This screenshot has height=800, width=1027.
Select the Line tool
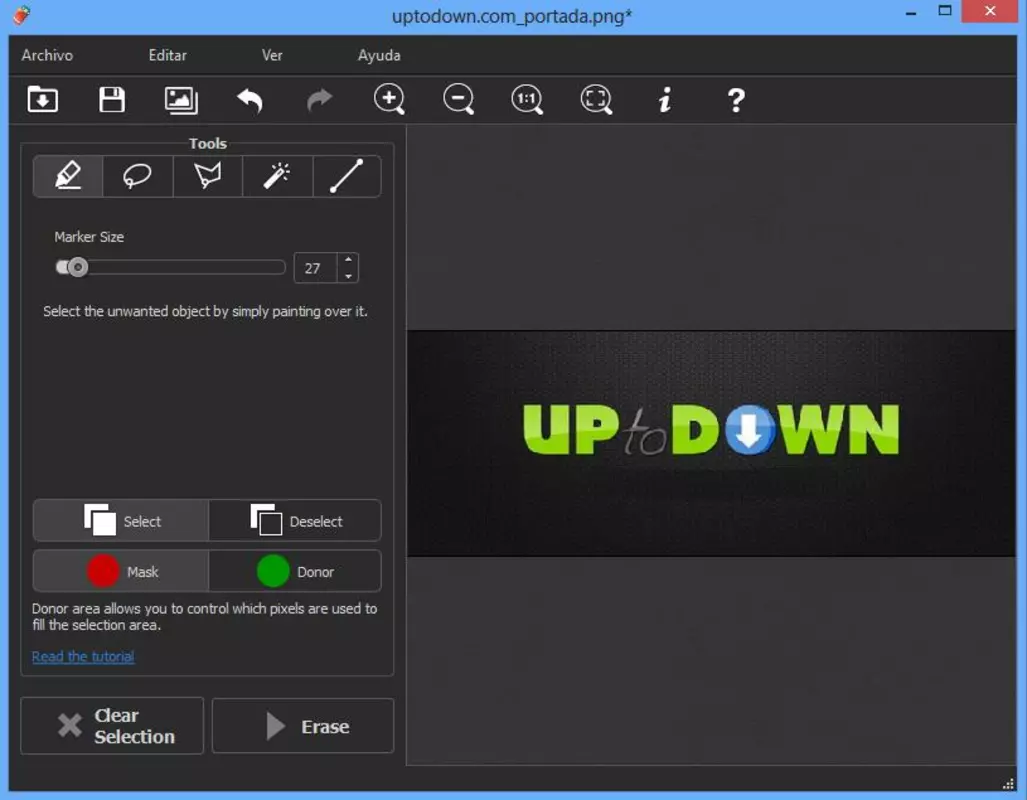point(346,176)
